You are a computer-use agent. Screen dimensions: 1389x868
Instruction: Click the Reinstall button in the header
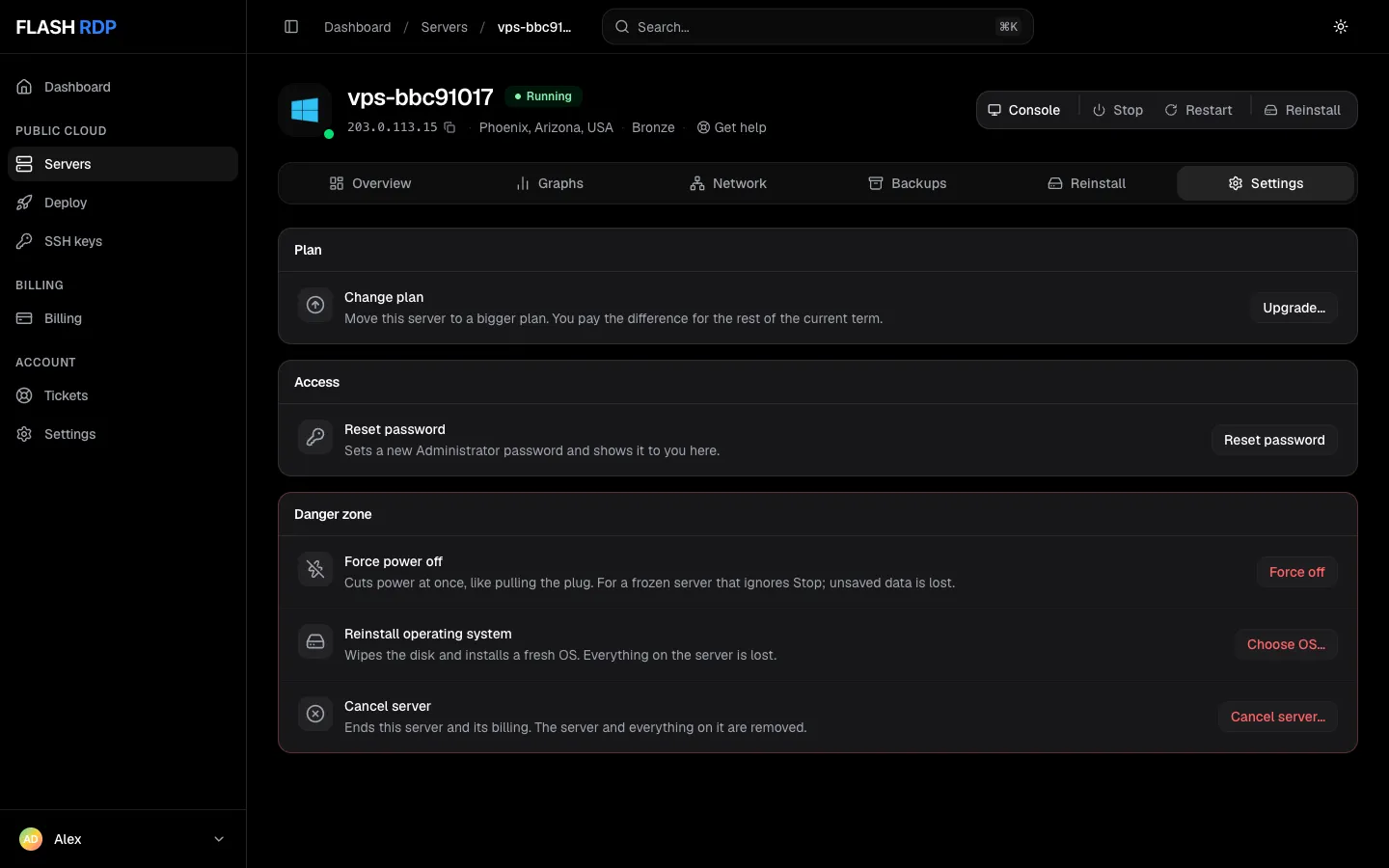click(1303, 110)
